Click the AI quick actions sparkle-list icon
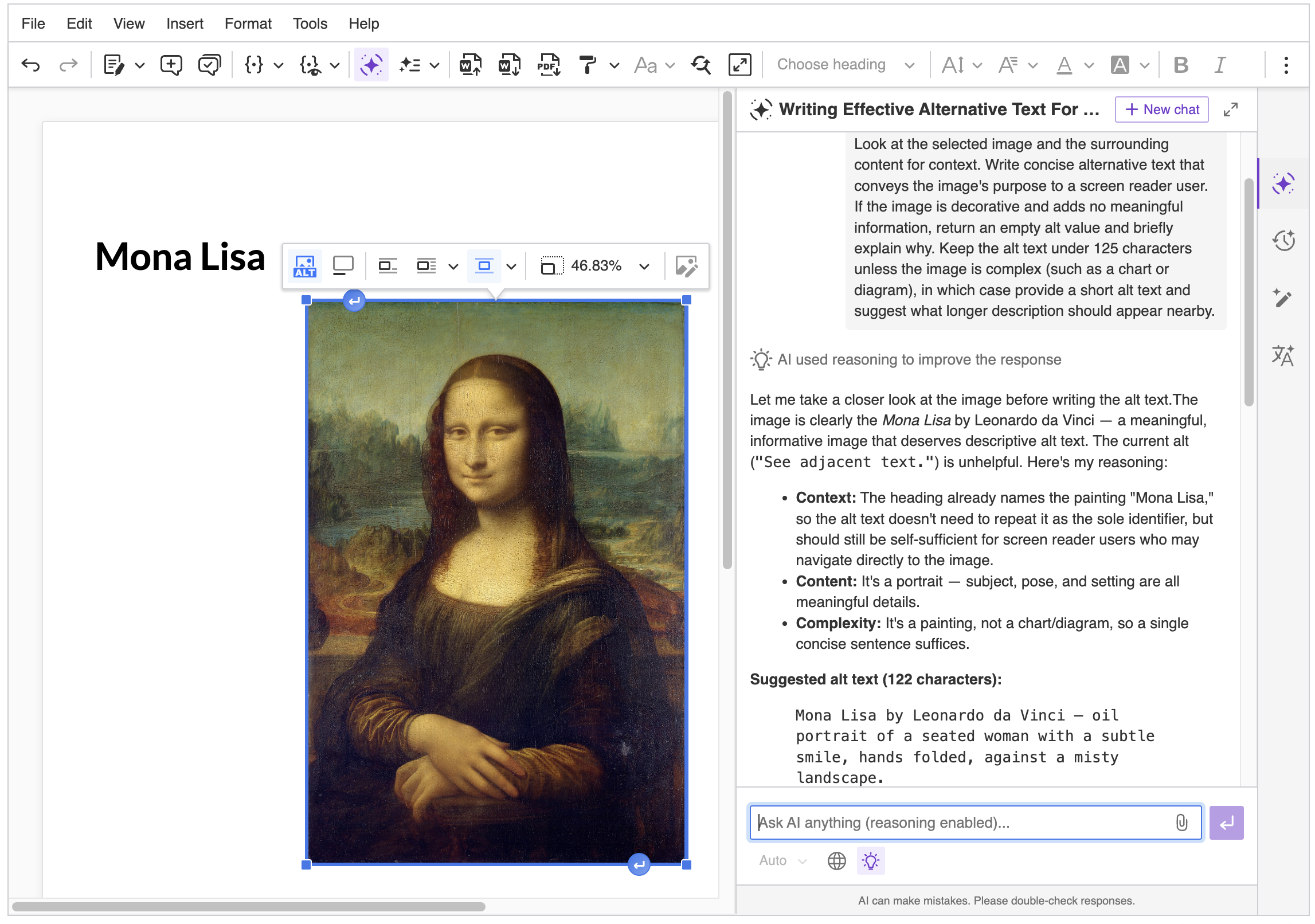 (410, 65)
